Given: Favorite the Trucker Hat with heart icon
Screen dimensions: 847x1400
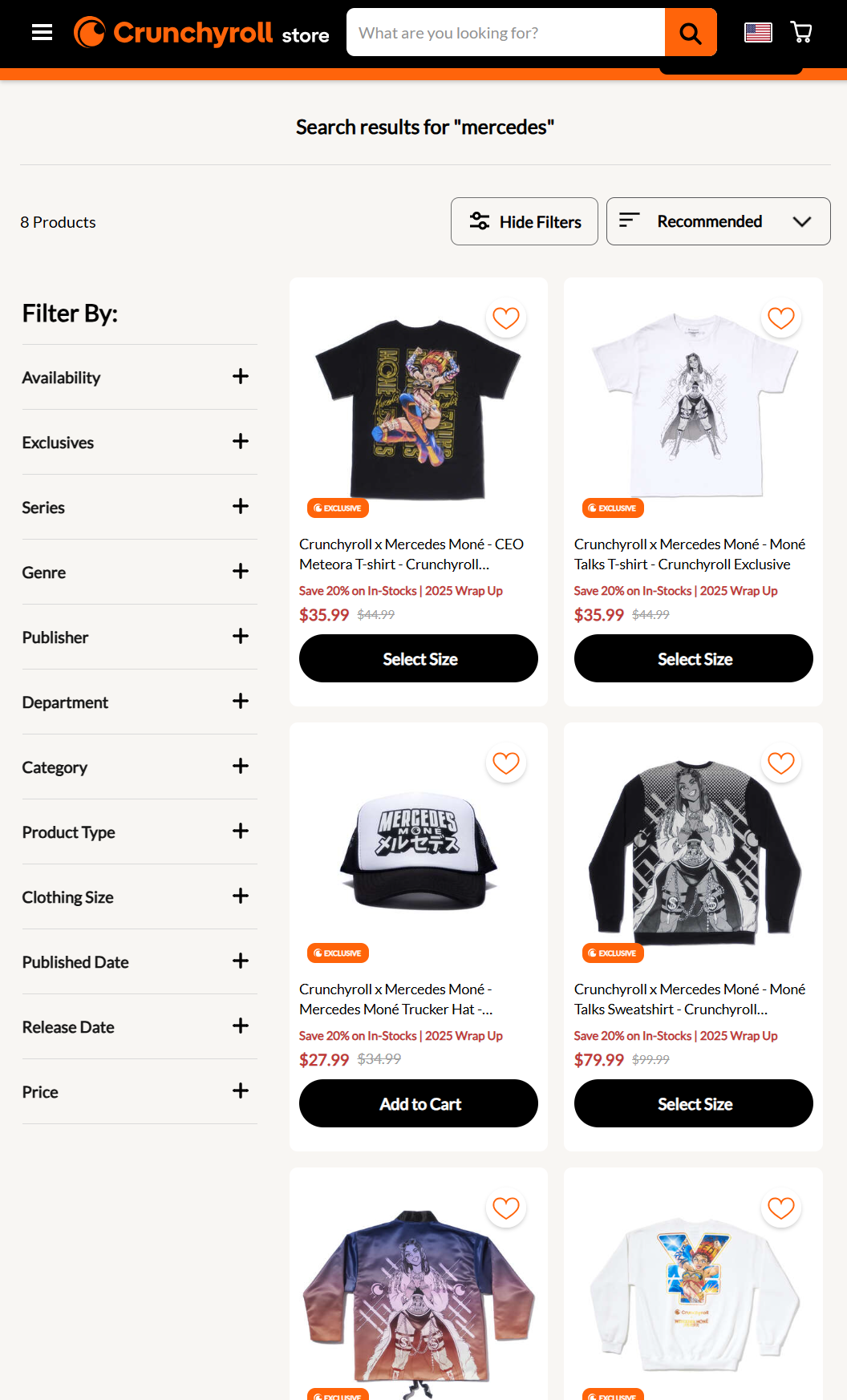Looking at the screenshot, I should click(x=506, y=763).
